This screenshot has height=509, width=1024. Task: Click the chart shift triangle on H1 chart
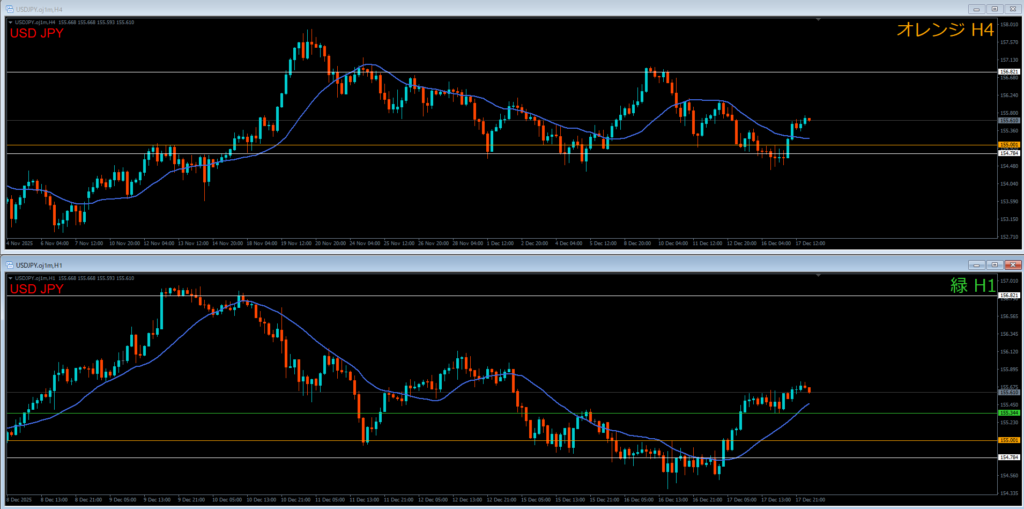click(x=818, y=277)
